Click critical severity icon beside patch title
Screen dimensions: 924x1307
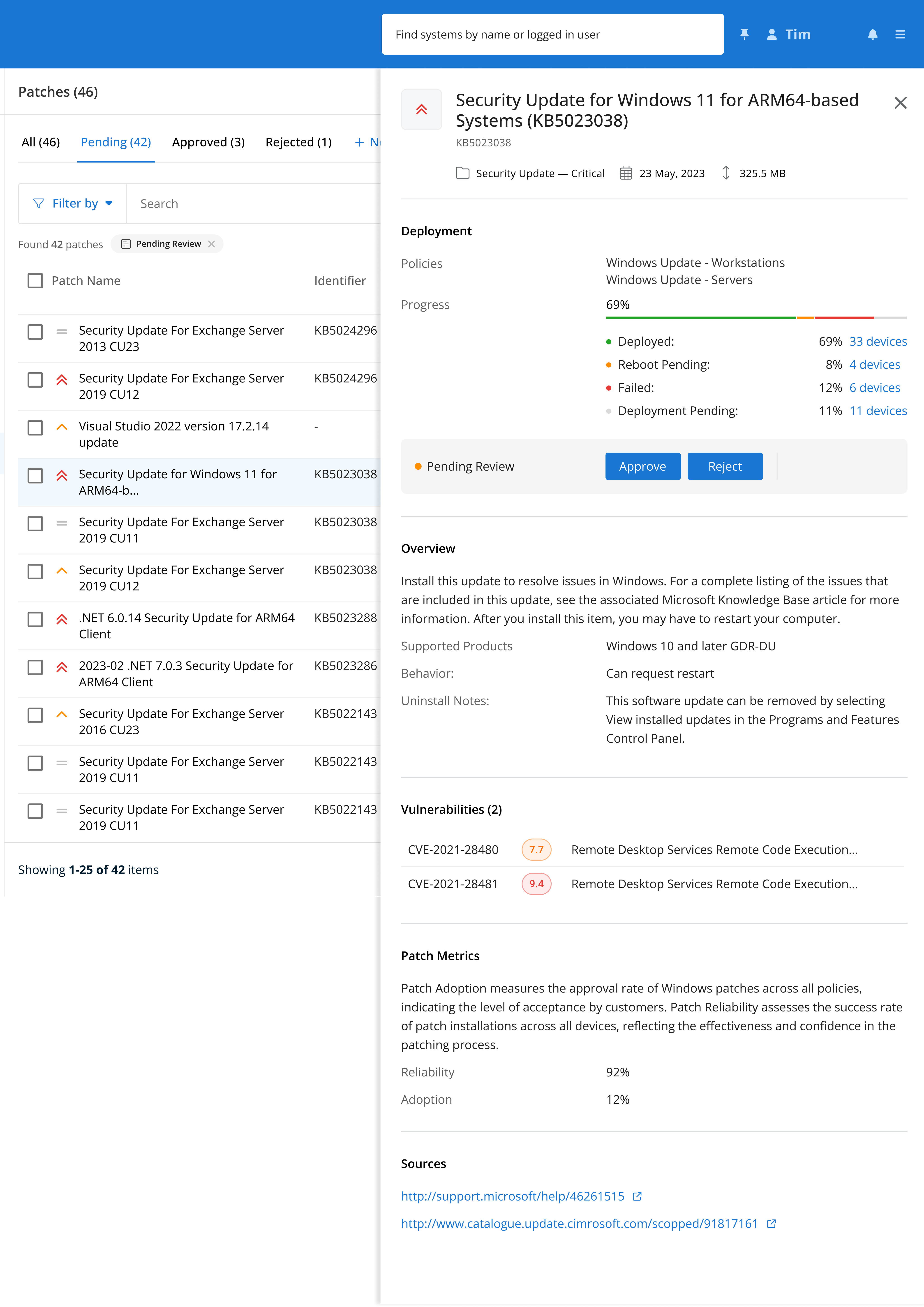(x=421, y=109)
